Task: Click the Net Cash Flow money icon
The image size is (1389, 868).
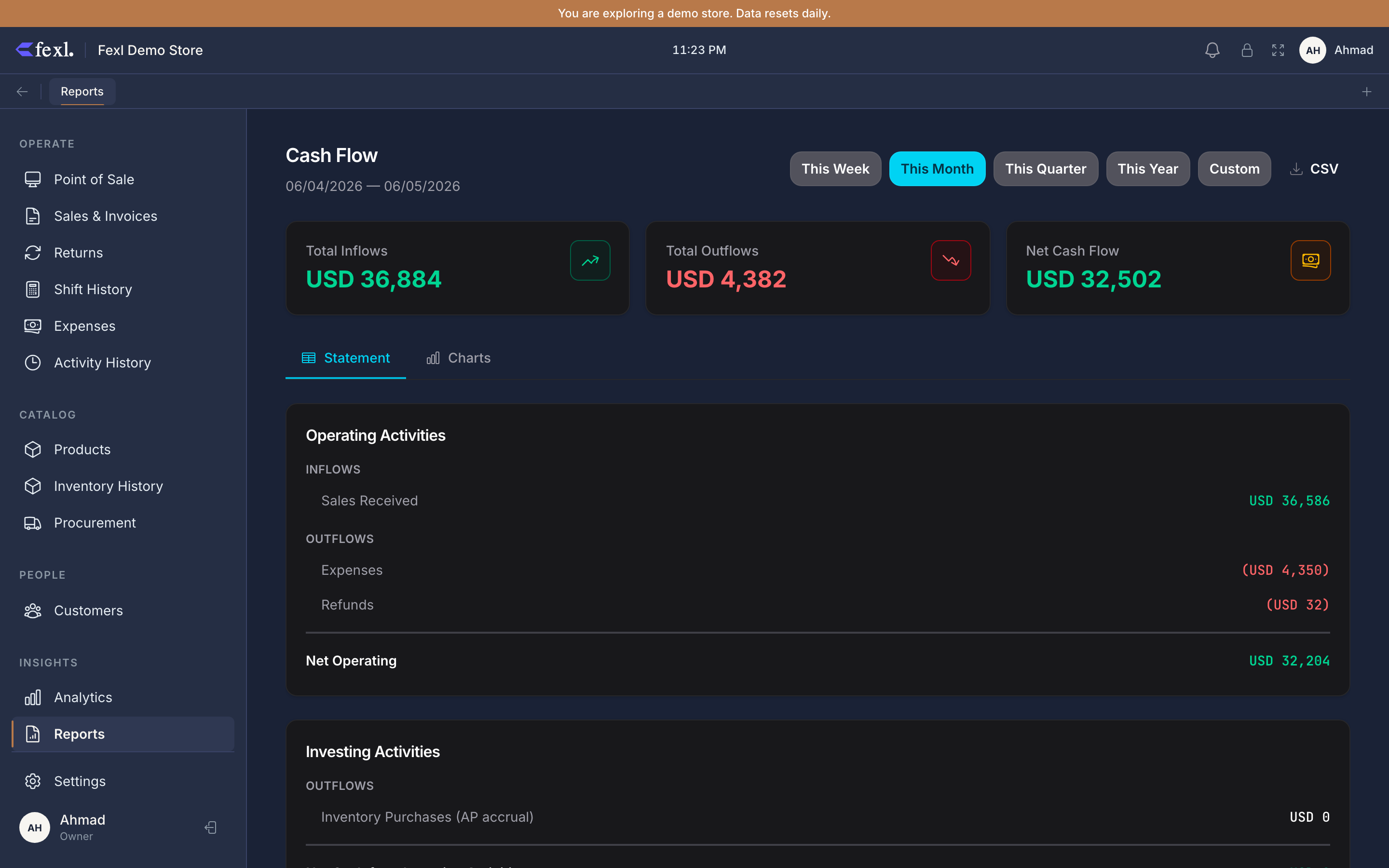Action: (1310, 260)
